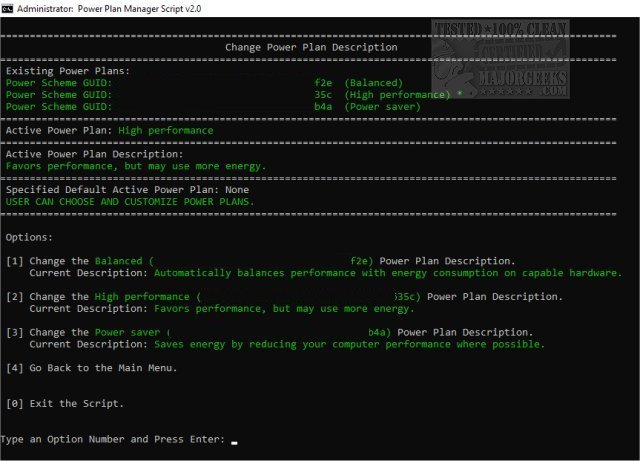Click Current Description 'Saves energy by reducing...'

(287, 344)
